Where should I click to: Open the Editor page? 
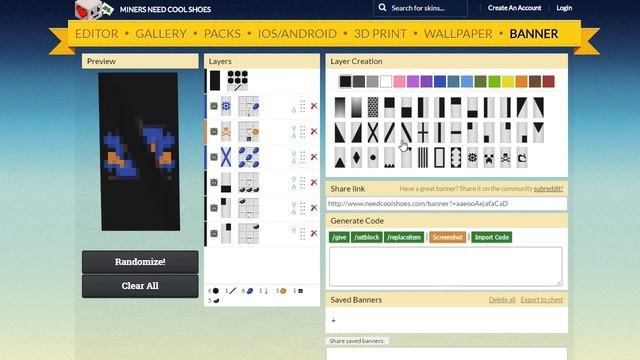97,33
